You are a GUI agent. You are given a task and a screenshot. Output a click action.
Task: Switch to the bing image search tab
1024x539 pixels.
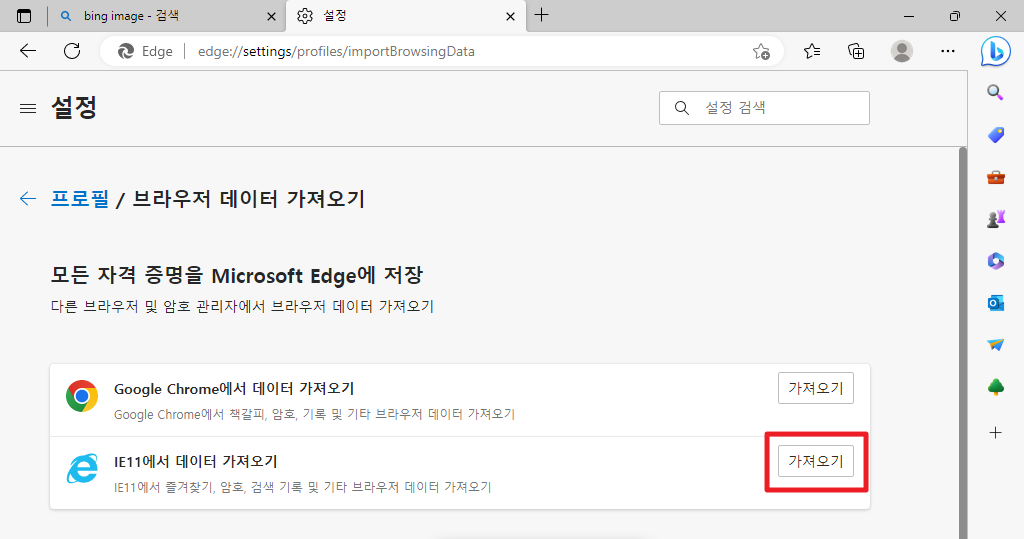coord(168,16)
